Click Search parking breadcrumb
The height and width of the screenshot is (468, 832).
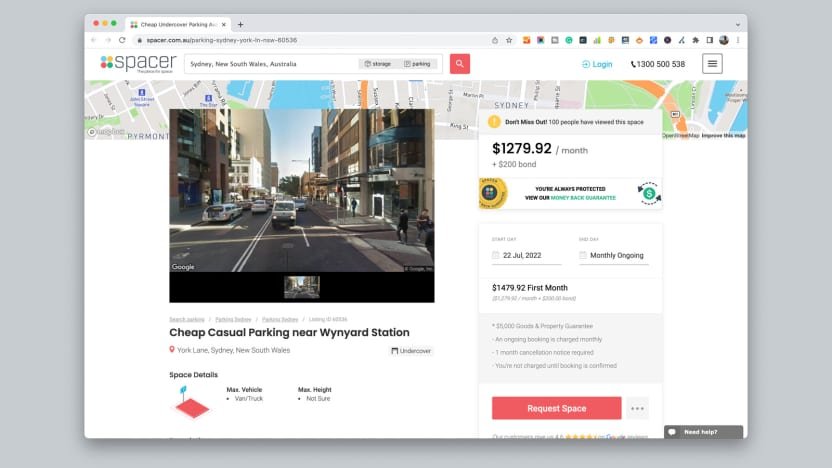coord(187,319)
